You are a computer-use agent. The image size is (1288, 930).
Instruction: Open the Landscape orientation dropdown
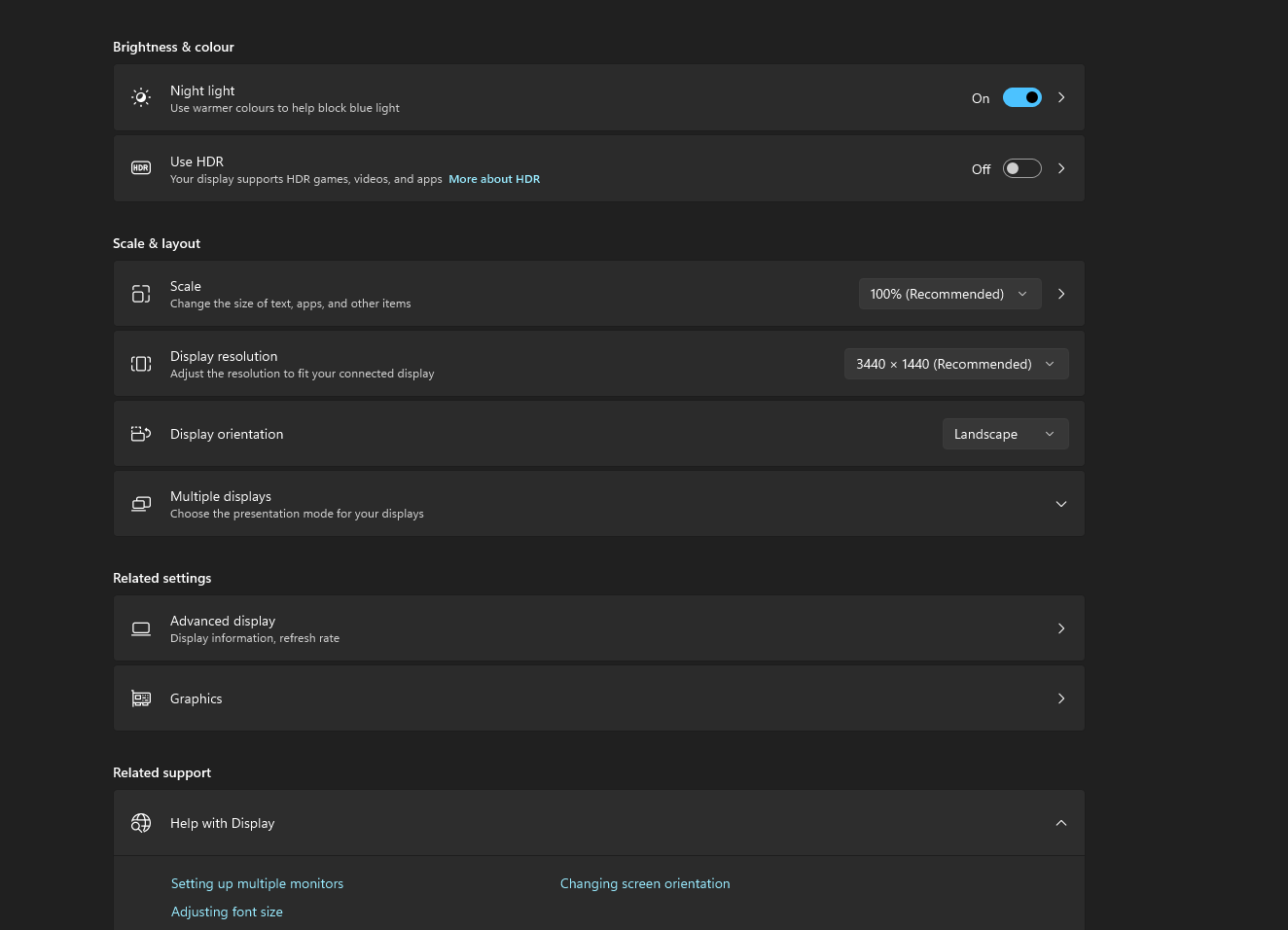(1004, 434)
